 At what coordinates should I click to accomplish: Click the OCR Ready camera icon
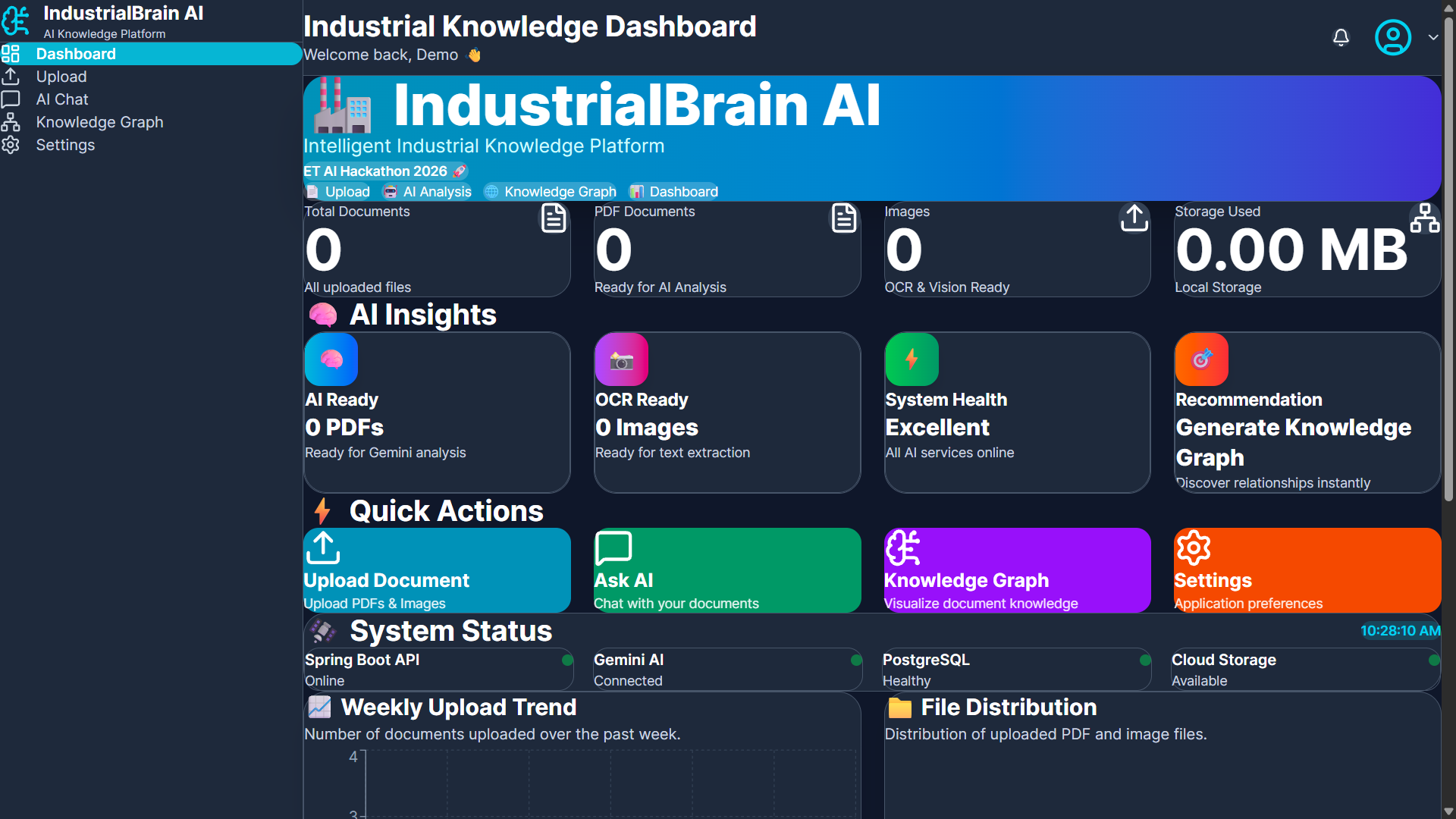[622, 359]
